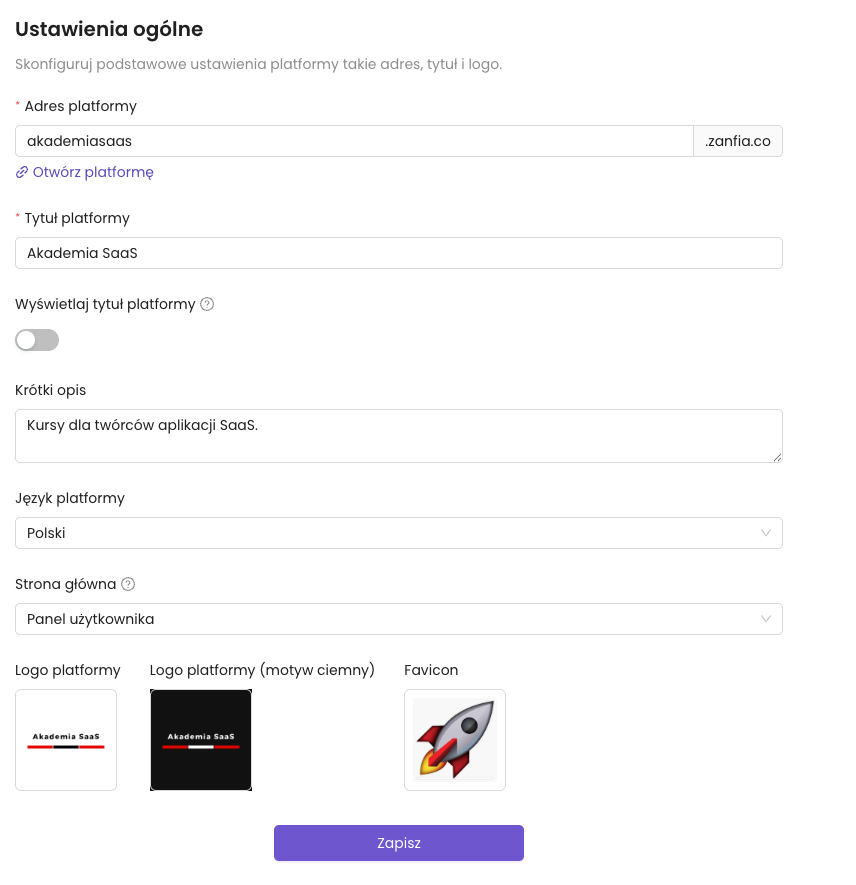Click the Favicon label text

[x=431, y=670]
